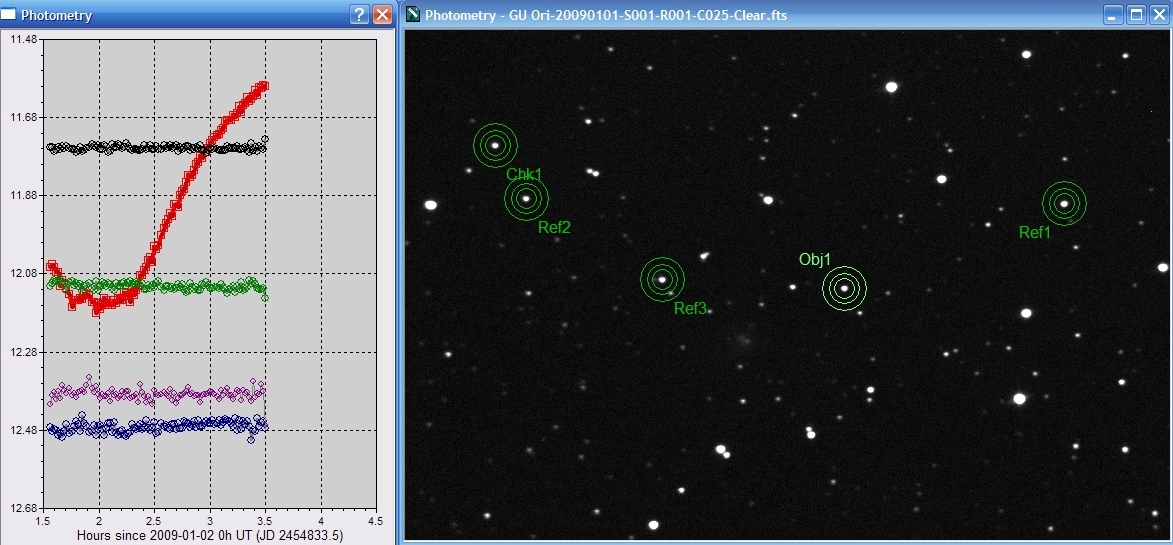Viewport: 1173px width, 545px height.
Task: Select the Ref1 reference star aperture
Action: [x=1064, y=203]
